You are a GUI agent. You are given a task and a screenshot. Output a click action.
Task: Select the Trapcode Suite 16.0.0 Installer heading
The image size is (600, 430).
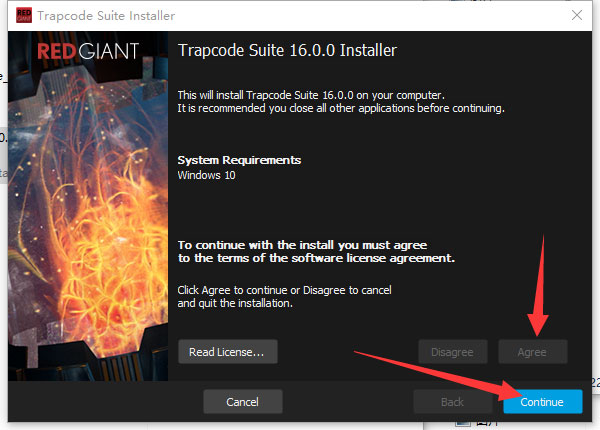(x=287, y=50)
